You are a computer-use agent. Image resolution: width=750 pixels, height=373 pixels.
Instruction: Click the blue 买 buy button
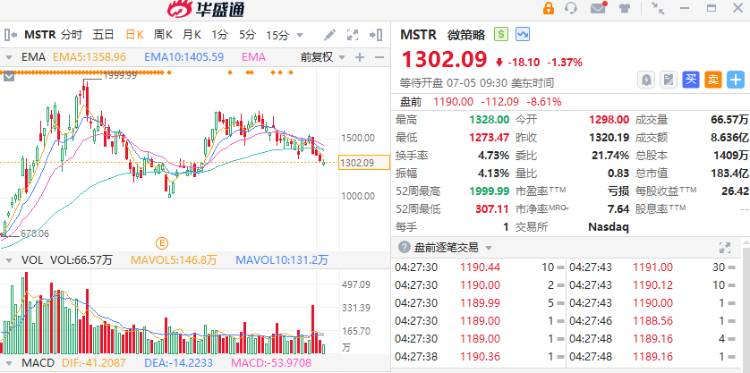click(x=691, y=80)
